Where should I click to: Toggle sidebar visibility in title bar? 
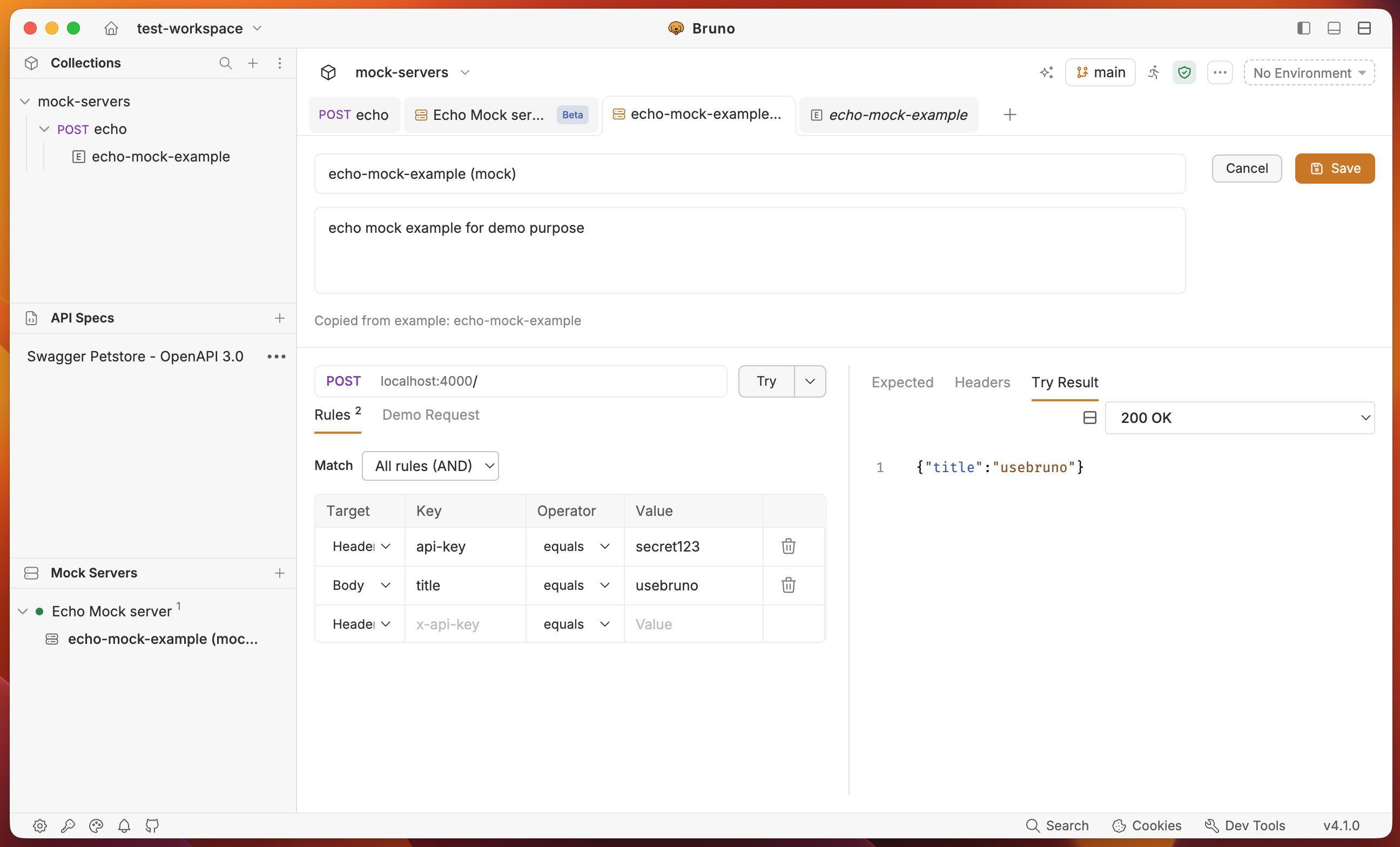coord(1304,28)
